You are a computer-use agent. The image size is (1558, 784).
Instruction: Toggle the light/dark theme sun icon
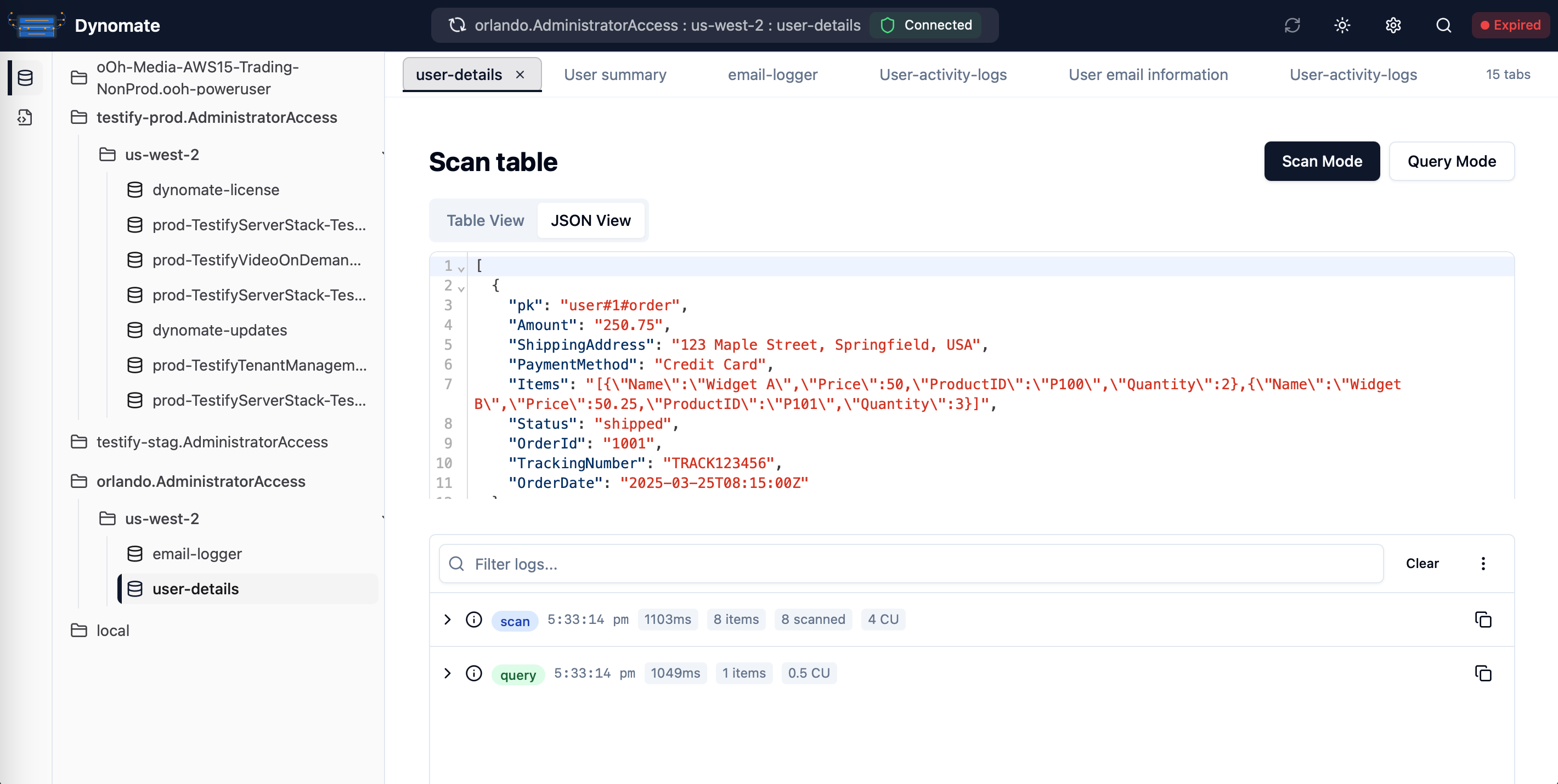(x=1342, y=25)
